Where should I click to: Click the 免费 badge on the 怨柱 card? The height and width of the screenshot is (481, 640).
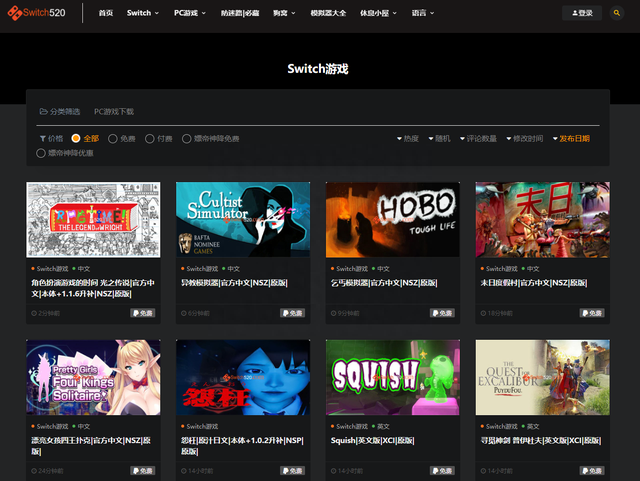(293, 471)
